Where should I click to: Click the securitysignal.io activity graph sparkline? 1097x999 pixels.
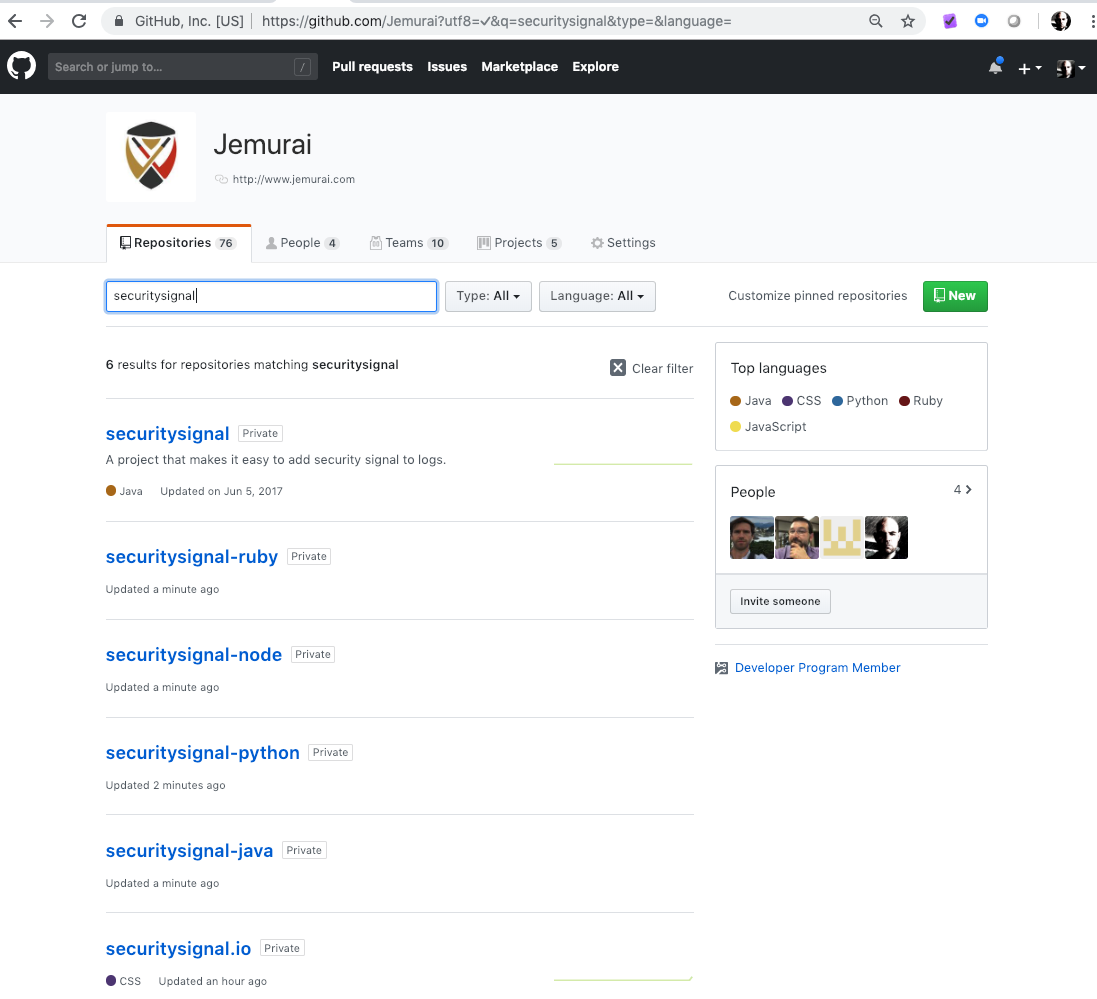(623, 979)
